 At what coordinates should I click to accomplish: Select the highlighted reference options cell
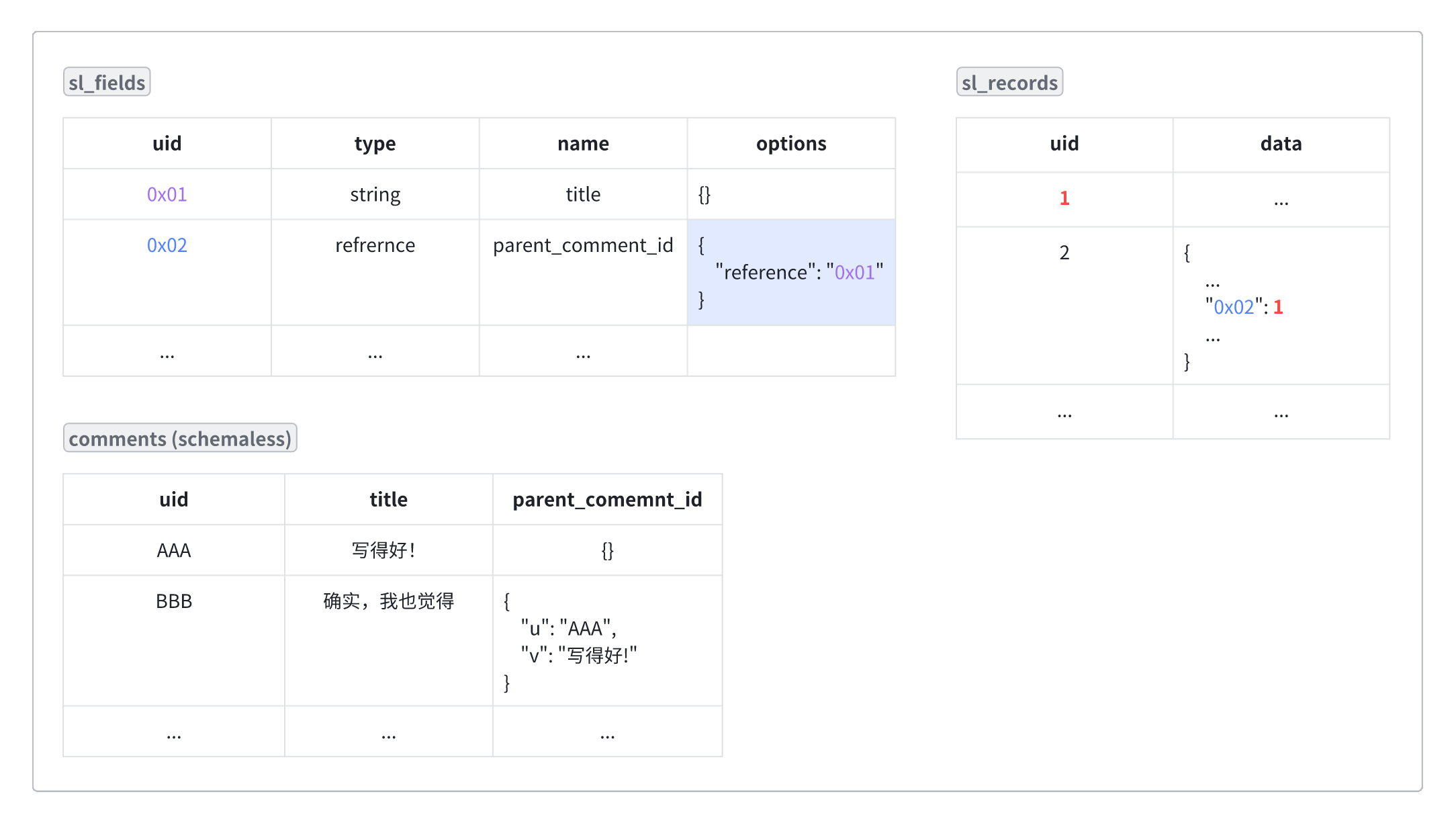(790, 272)
